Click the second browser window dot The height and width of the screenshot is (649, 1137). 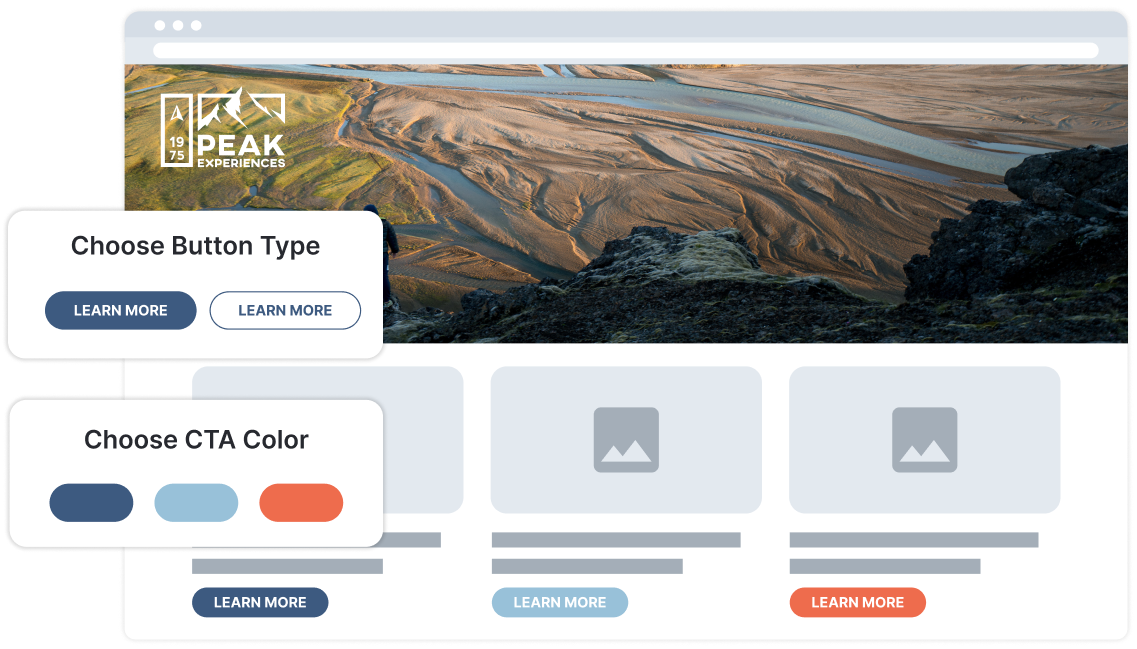tap(178, 25)
